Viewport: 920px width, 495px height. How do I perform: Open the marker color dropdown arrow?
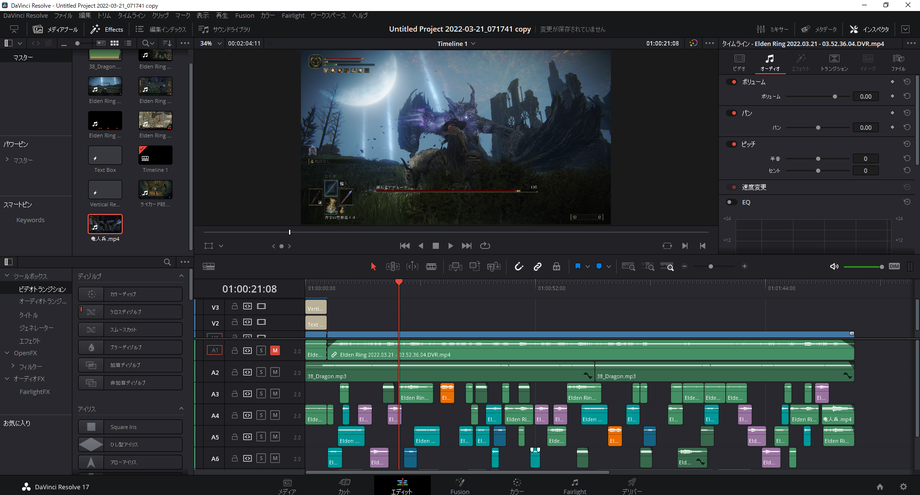(x=608, y=267)
